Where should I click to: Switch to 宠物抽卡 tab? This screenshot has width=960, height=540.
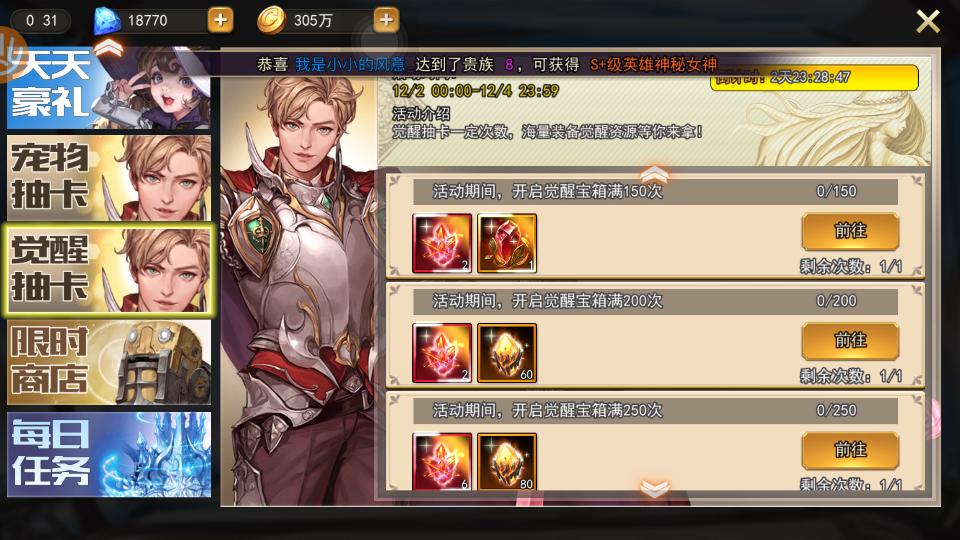[109, 178]
